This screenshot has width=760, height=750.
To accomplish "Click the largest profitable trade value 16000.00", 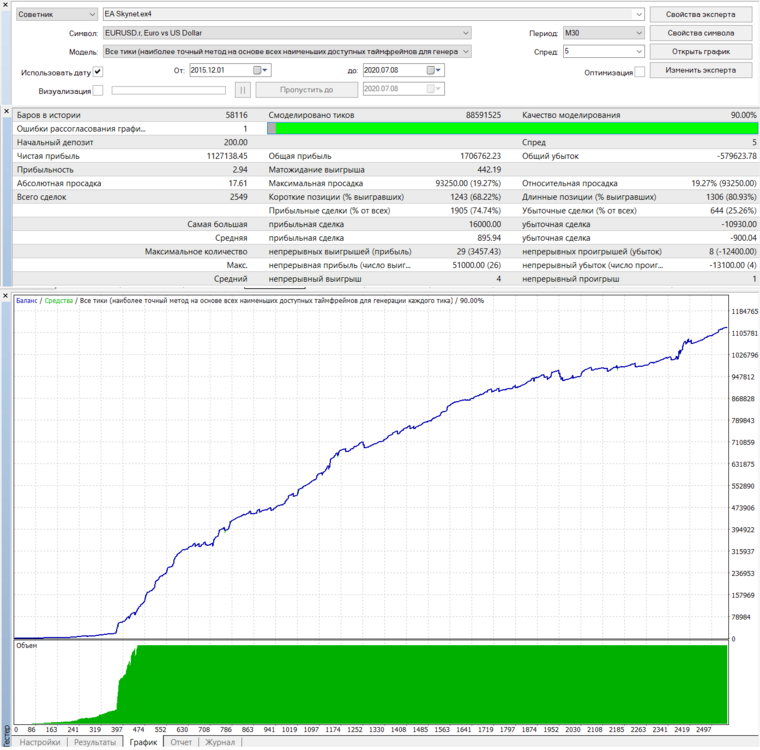I will [x=485, y=224].
